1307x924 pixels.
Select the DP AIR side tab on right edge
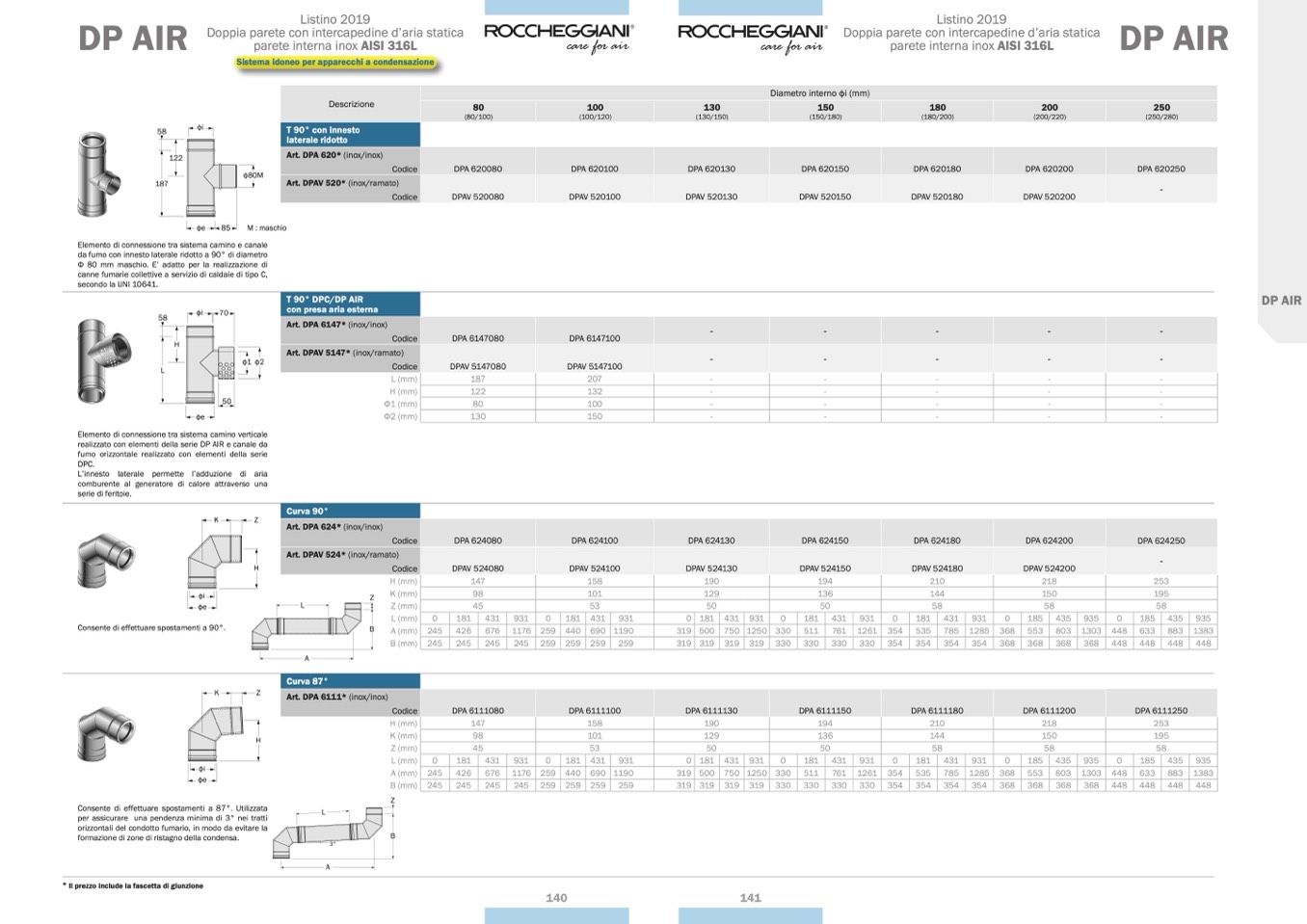(1281, 301)
